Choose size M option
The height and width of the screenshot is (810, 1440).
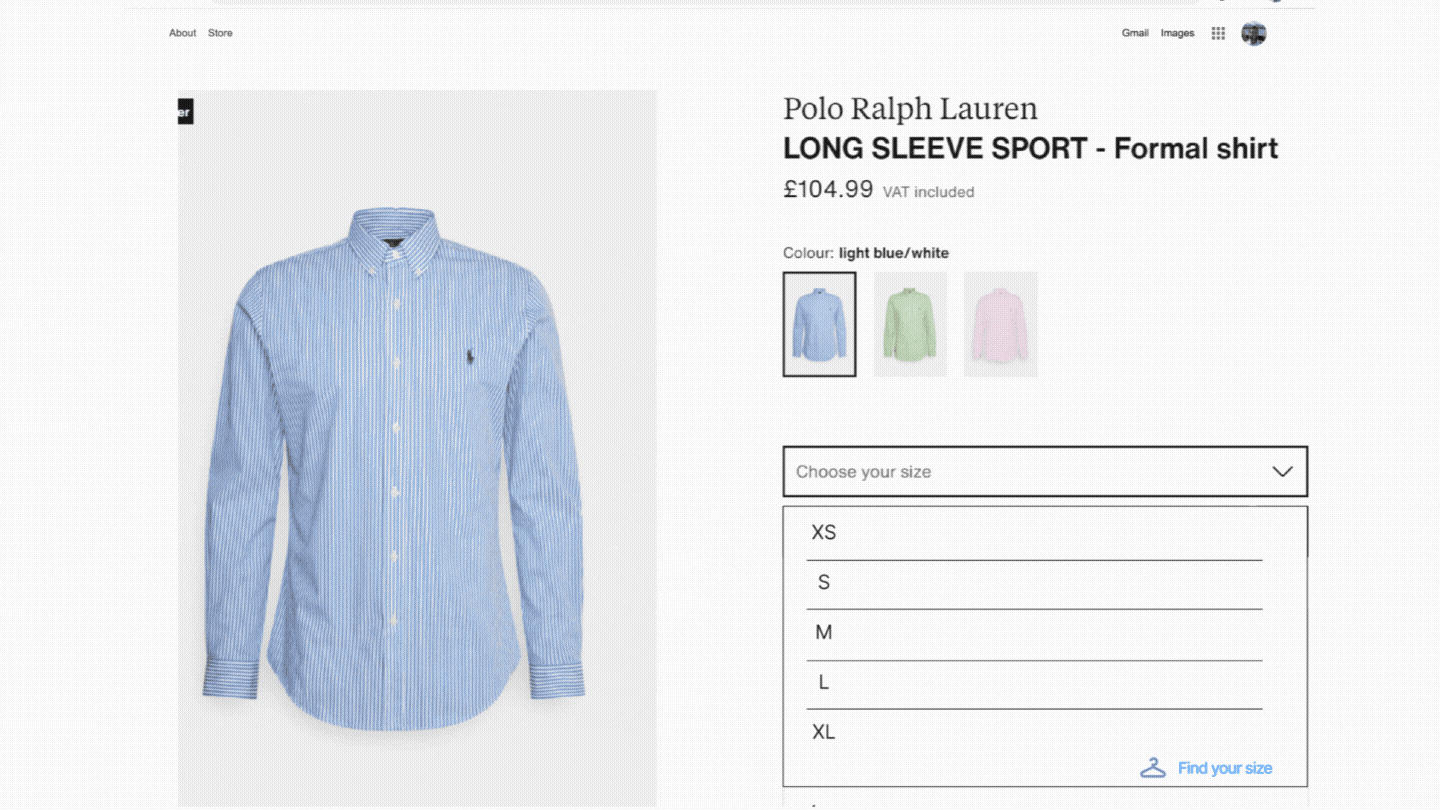click(1034, 633)
